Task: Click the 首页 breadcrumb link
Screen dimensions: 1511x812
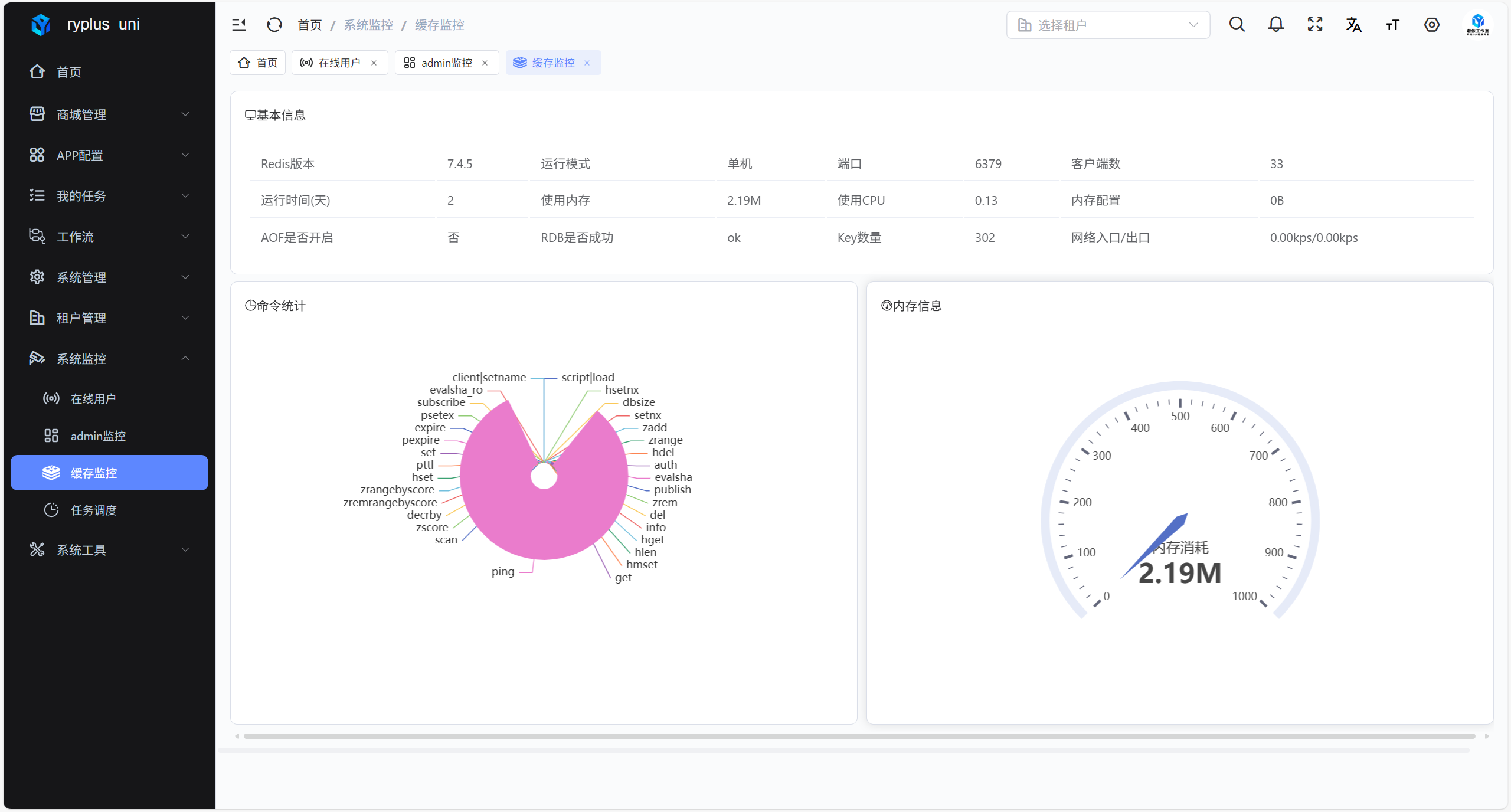Action: (x=310, y=25)
